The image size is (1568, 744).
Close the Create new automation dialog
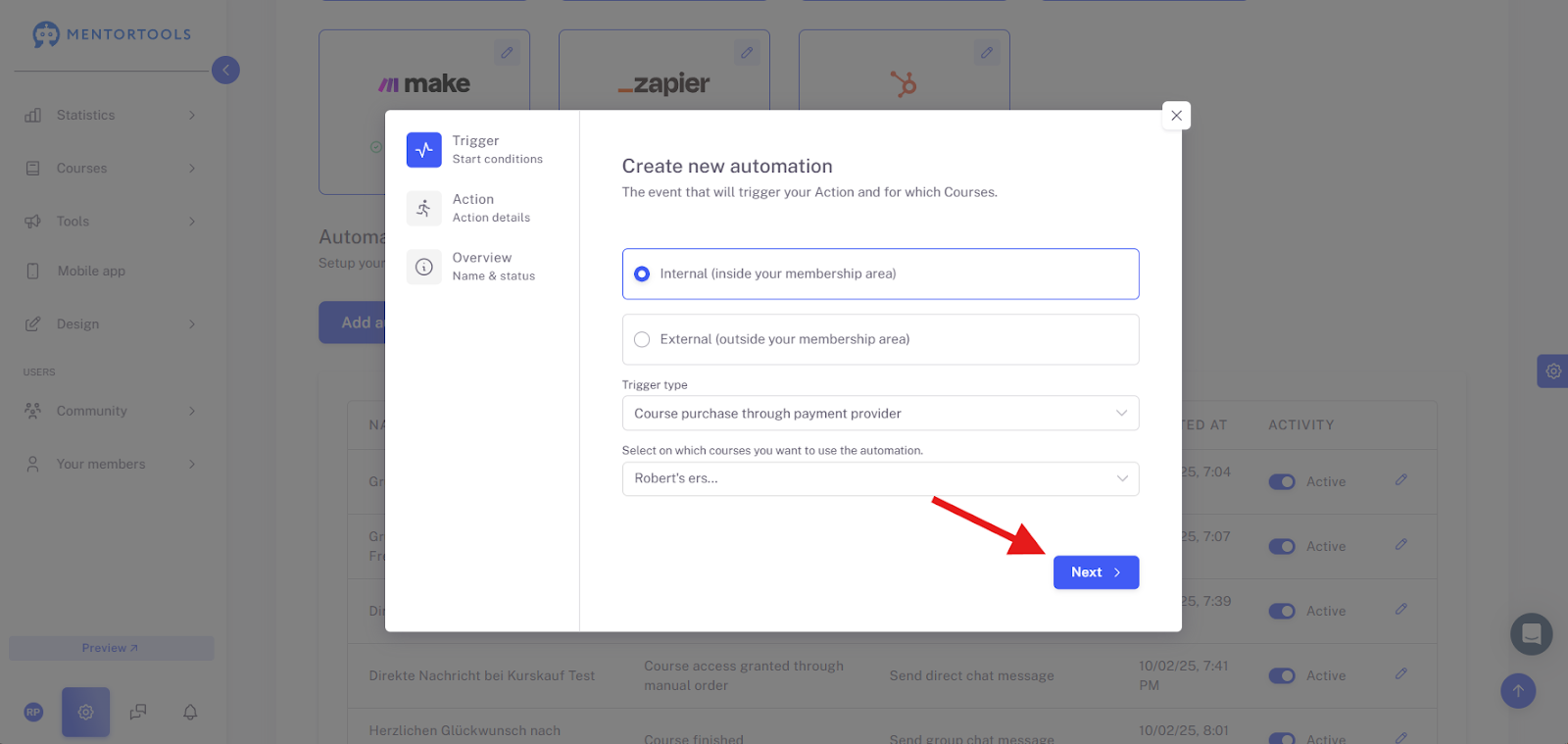(1176, 116)
